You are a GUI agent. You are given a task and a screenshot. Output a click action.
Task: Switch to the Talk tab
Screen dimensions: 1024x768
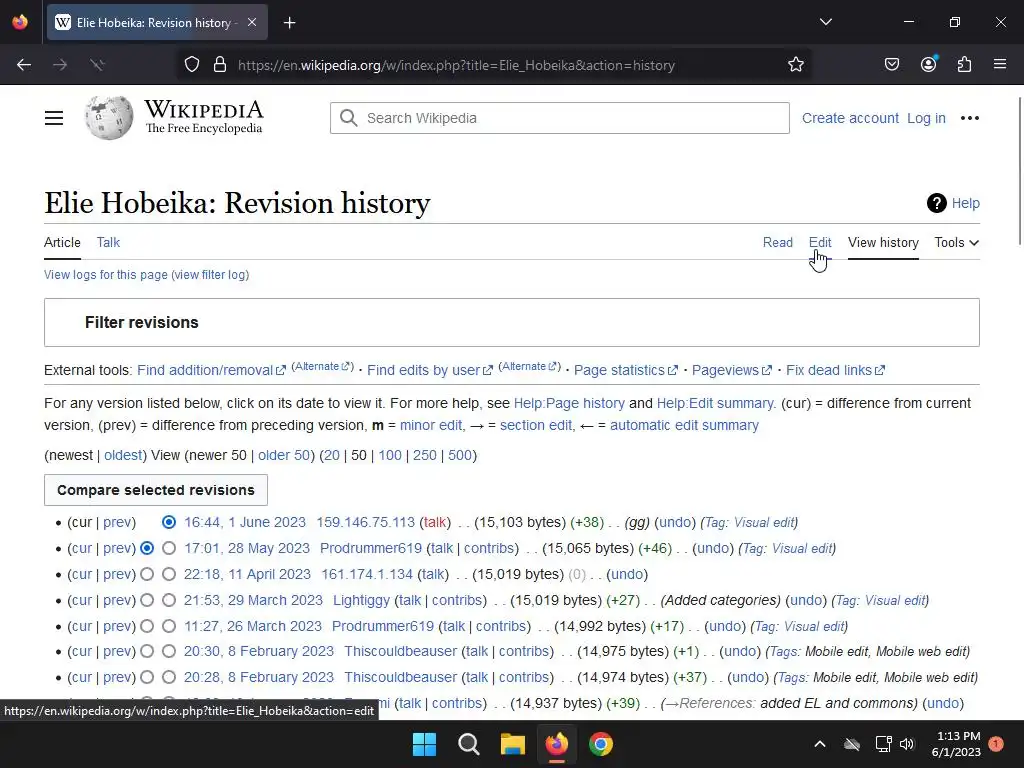click(108, 242)
